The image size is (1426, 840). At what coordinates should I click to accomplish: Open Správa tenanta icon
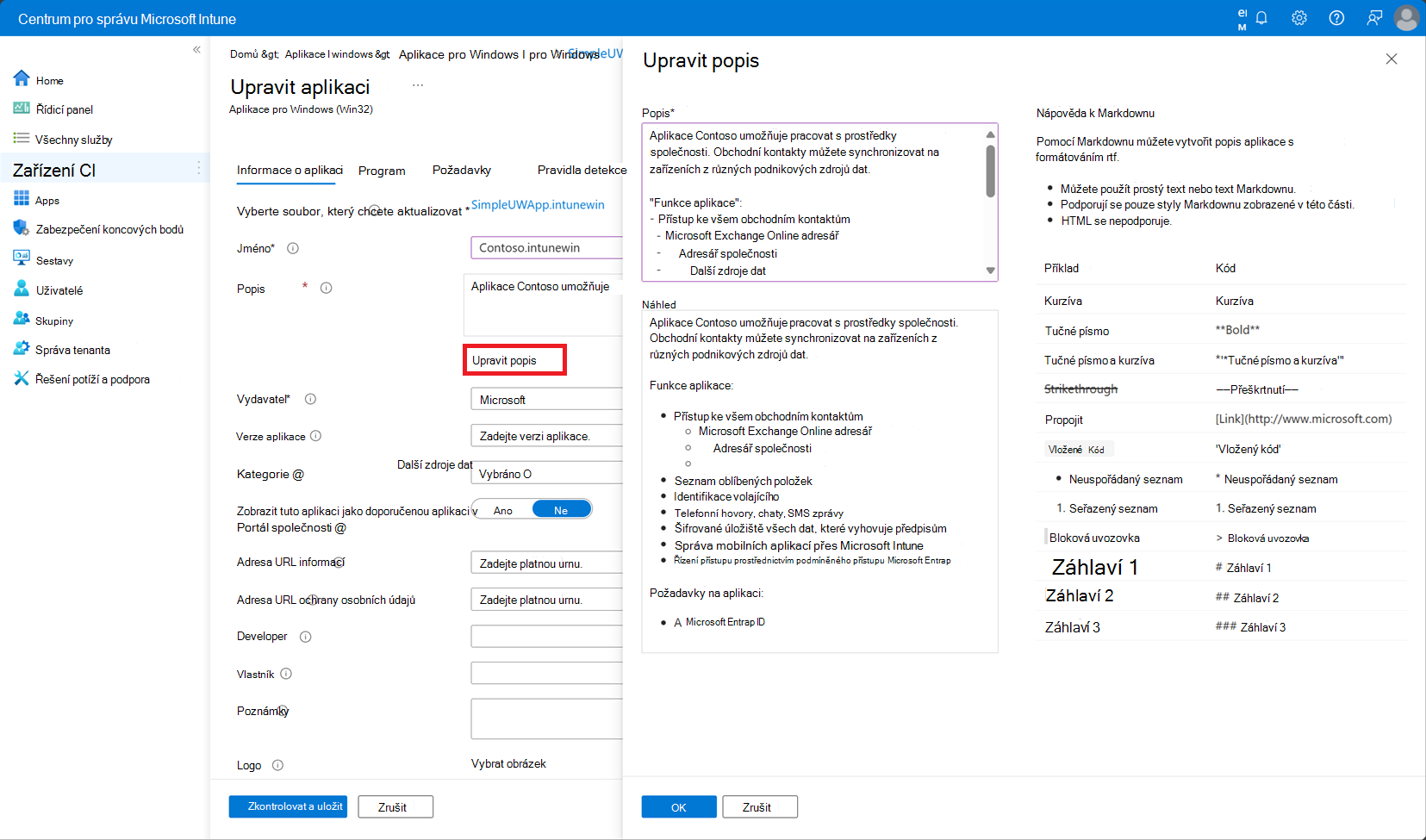point(22,349)
